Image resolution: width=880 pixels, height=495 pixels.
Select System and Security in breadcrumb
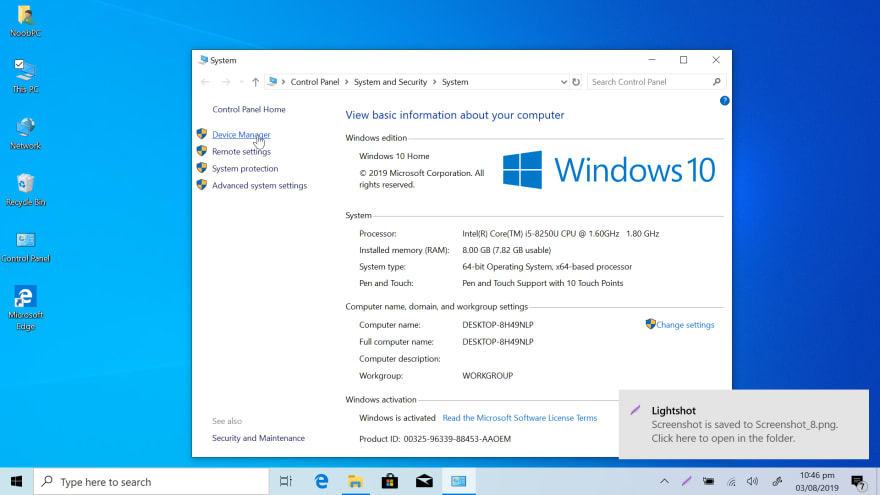(x=391, y=82)
